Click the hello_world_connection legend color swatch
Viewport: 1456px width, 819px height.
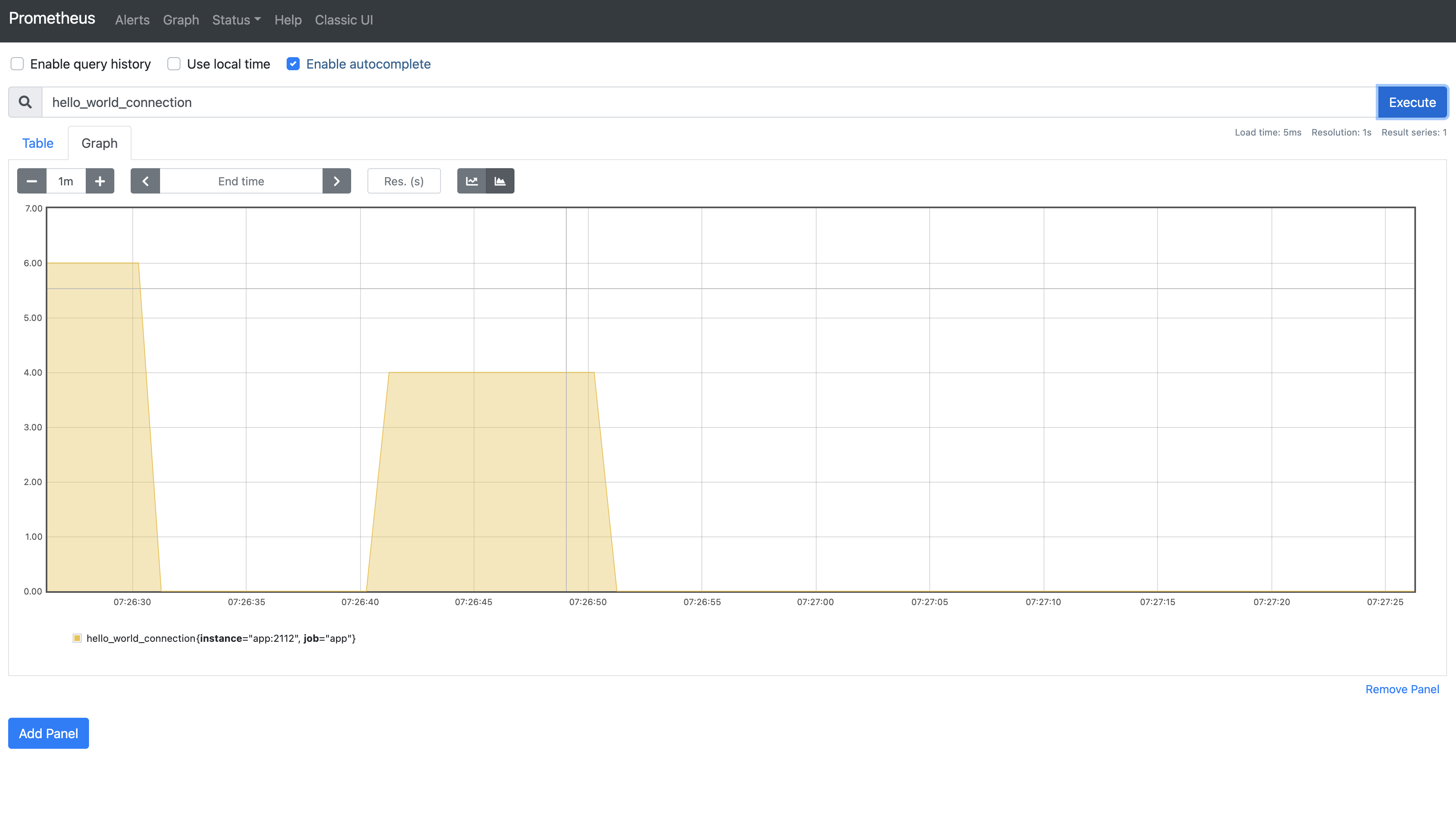coord(78,638)
